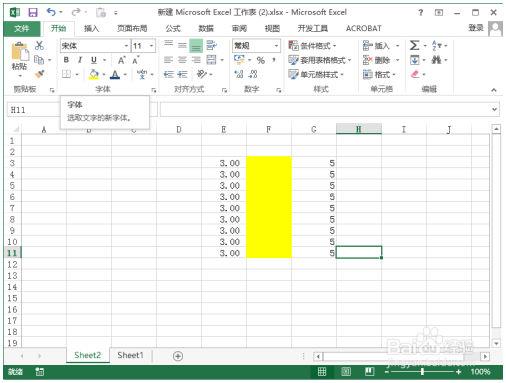Switch to Page Layout view in status bar
Viewport: 506px width, 383px height.
tap(346, 371)
